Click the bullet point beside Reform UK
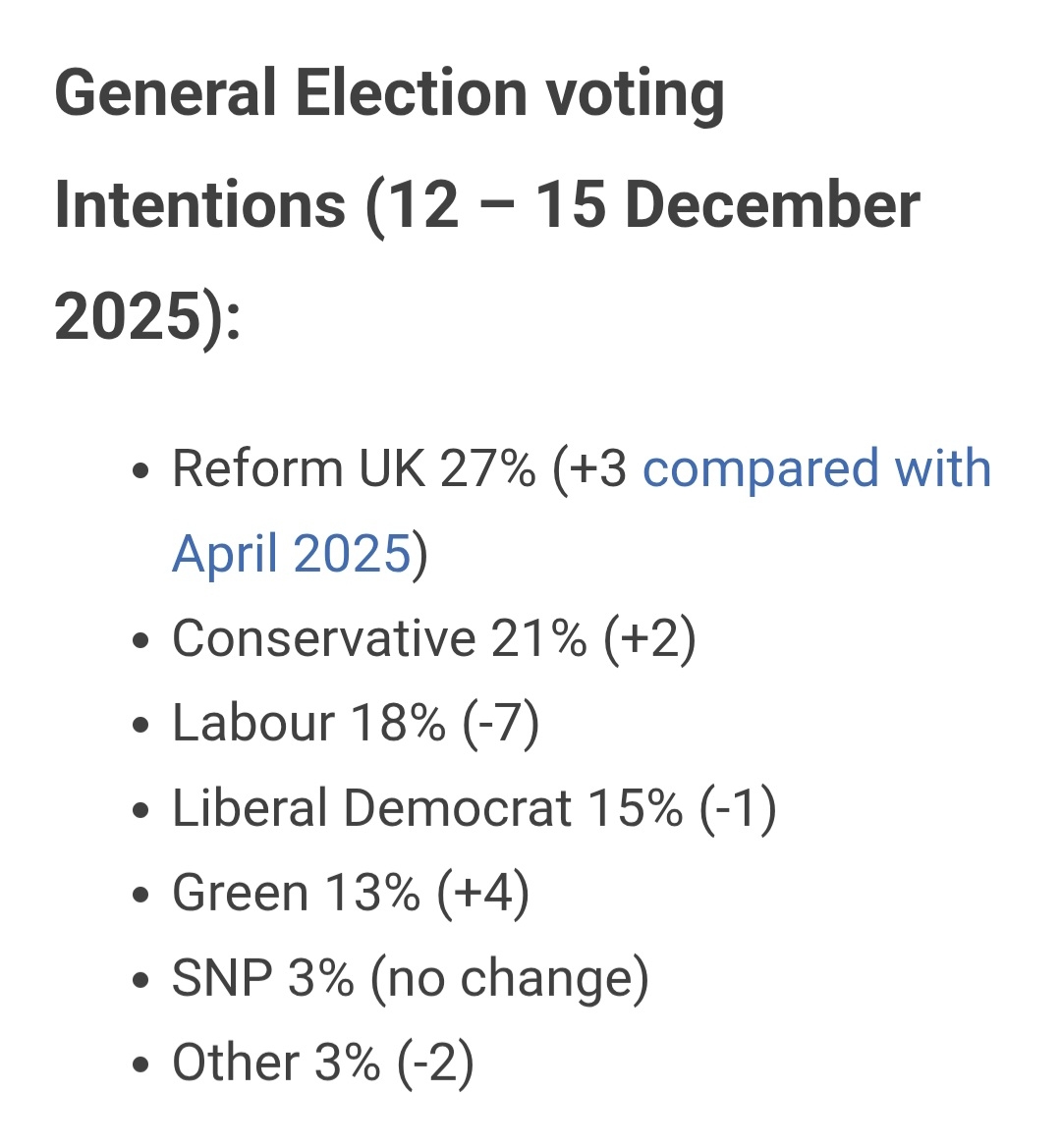Viewport: 1061px width, 1148px height. [141, 471]
